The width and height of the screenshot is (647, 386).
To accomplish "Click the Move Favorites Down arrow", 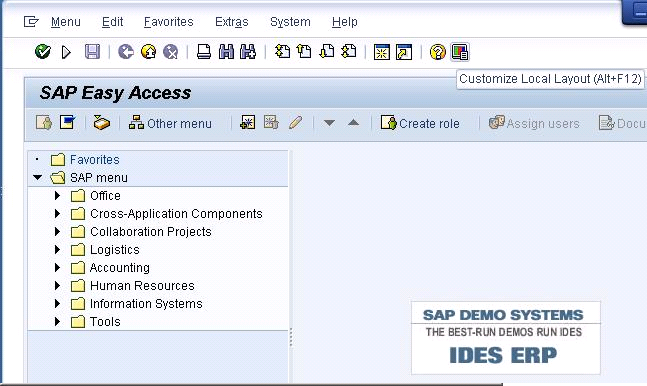I will pyautogui.click(x=329, y=123).
